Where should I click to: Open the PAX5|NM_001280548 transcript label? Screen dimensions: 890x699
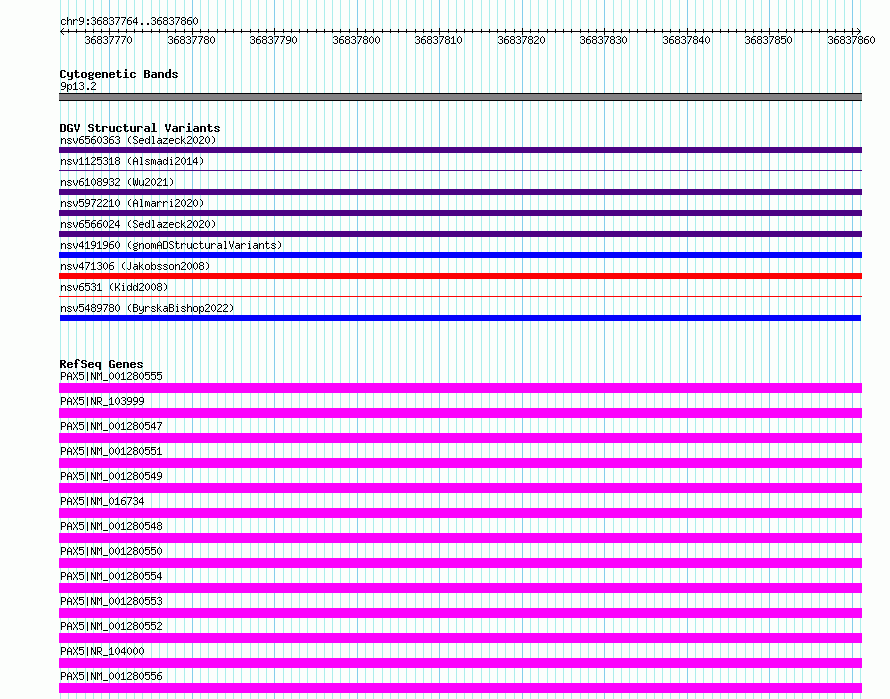[x=111, y=526]
